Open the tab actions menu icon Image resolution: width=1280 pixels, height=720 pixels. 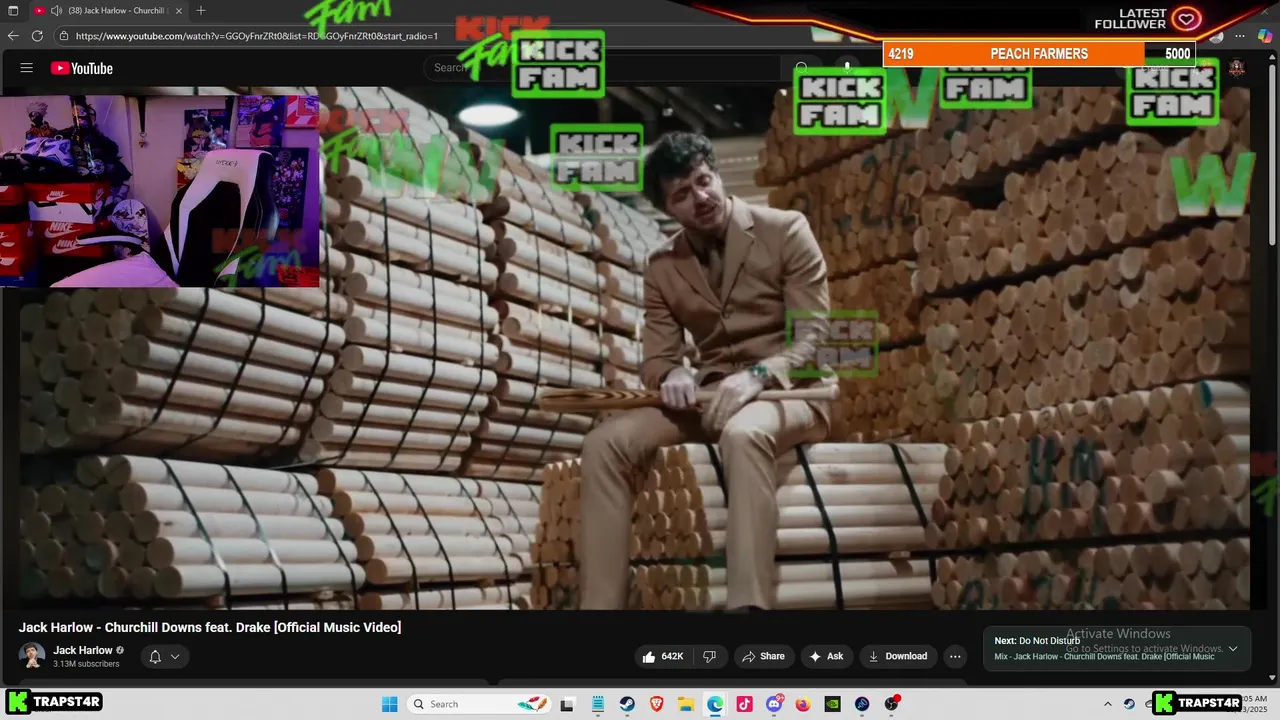pos(13,10)
